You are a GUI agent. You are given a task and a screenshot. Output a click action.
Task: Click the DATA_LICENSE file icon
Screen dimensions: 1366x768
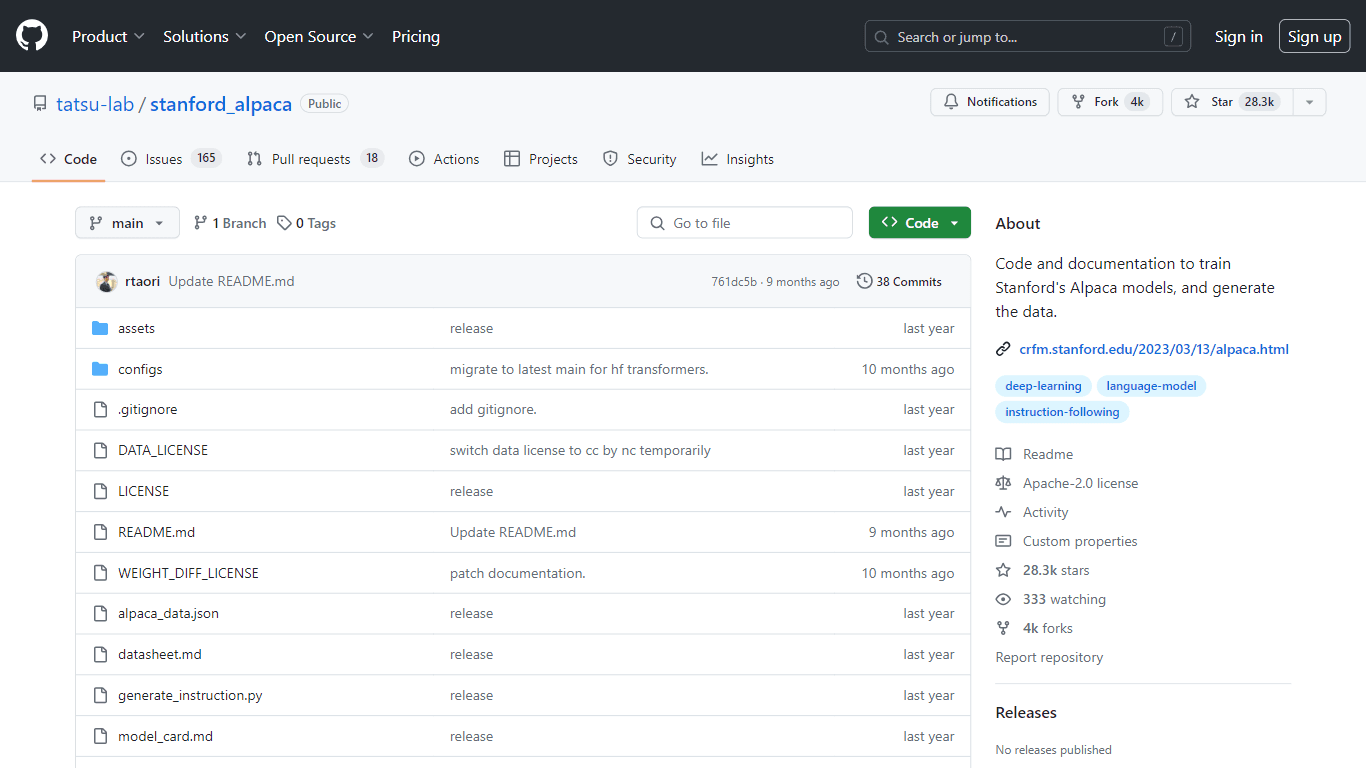point(100,451)
